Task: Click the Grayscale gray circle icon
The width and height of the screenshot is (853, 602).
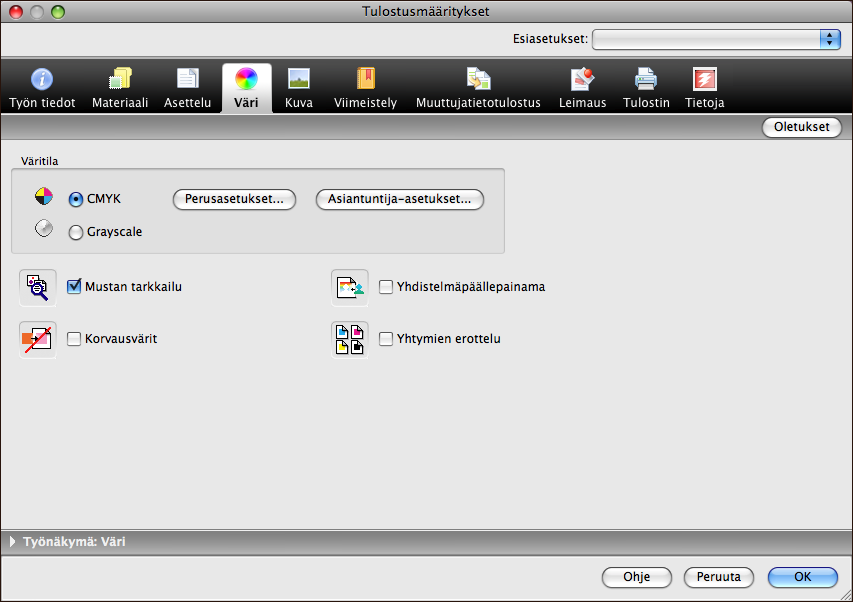Action: tap(44, 228)
